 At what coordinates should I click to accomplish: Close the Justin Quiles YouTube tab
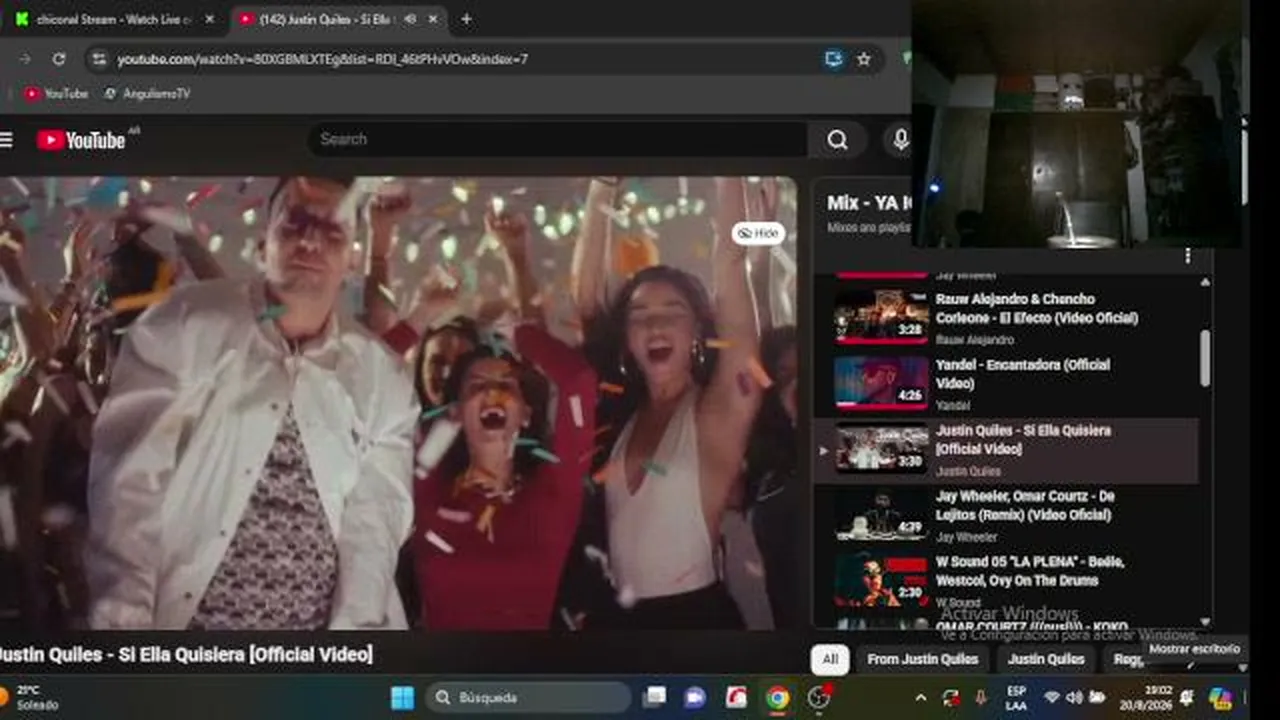coord(433,19)
